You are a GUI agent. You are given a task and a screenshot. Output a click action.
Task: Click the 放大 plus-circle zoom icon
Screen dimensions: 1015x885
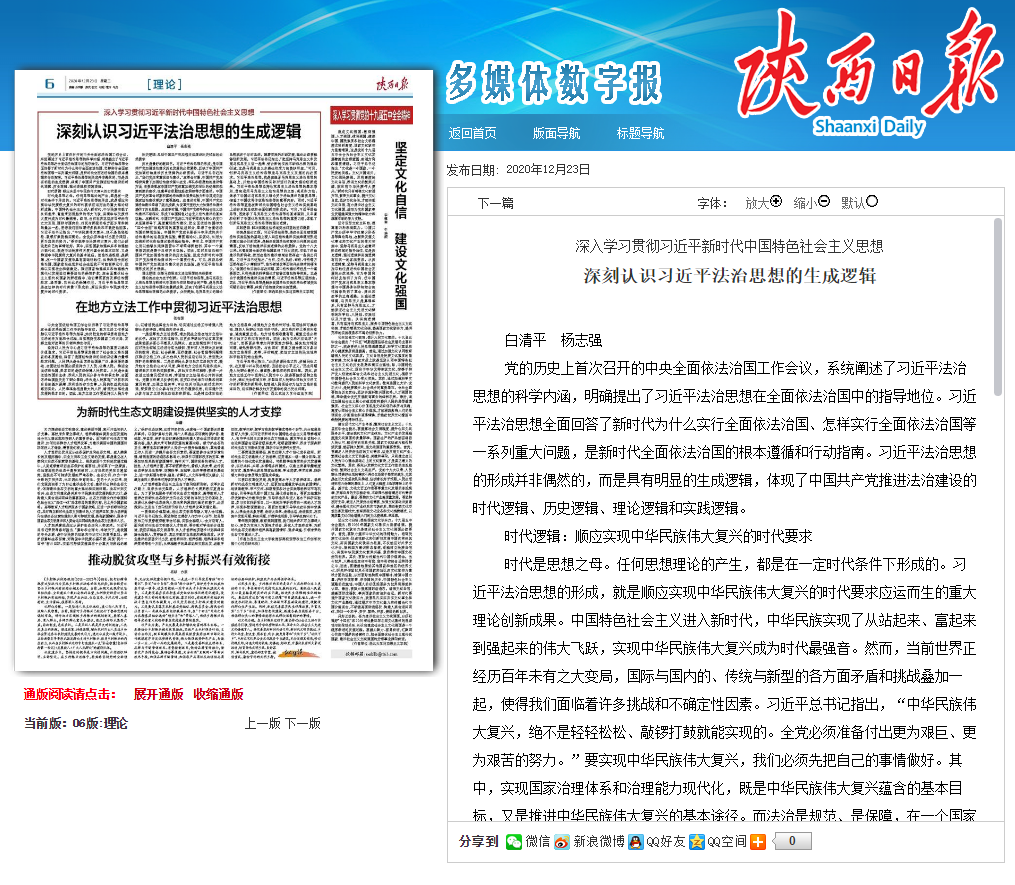[776, 201]
